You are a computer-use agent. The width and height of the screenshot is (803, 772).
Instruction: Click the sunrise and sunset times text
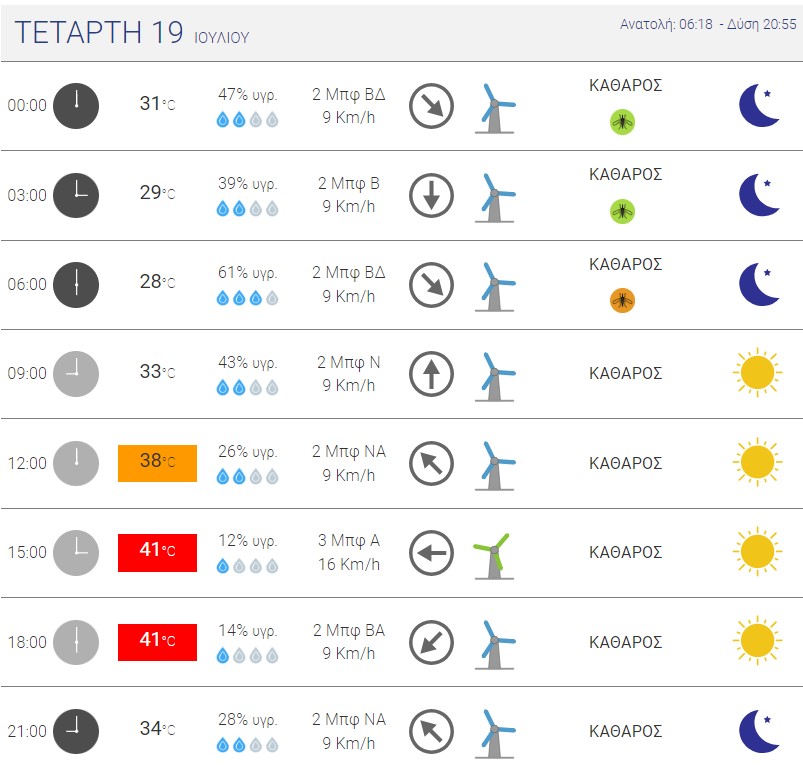(708, 24)
